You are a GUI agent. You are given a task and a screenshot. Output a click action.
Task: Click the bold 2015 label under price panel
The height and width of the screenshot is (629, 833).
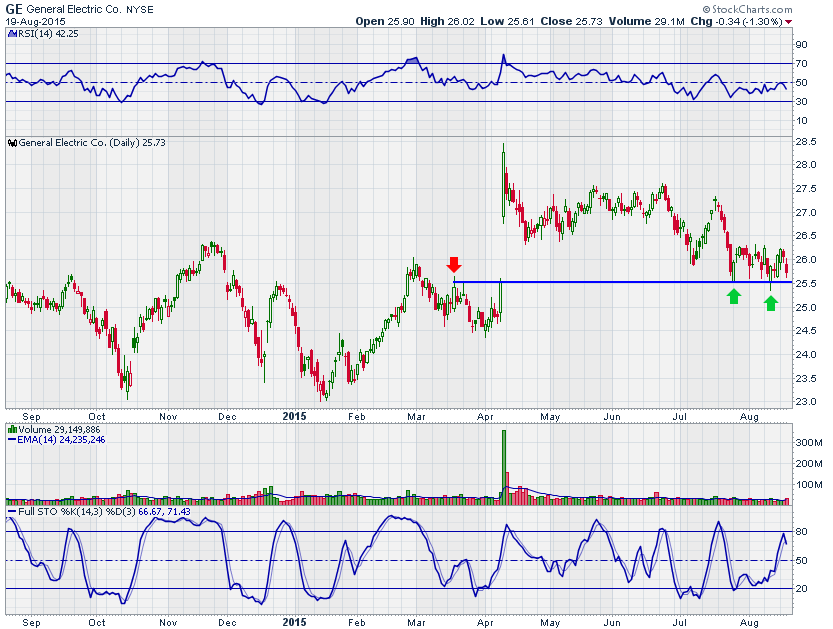[294, 416]
